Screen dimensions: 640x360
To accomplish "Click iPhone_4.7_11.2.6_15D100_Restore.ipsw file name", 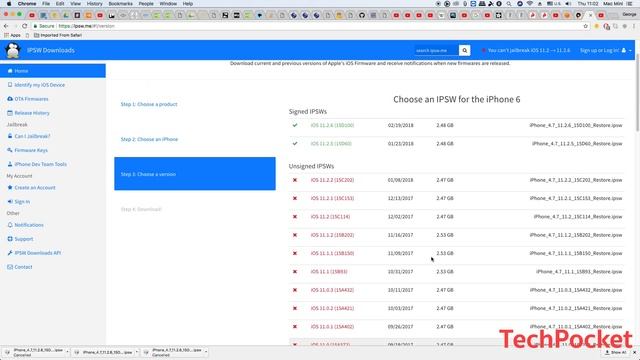I will 576,125.
